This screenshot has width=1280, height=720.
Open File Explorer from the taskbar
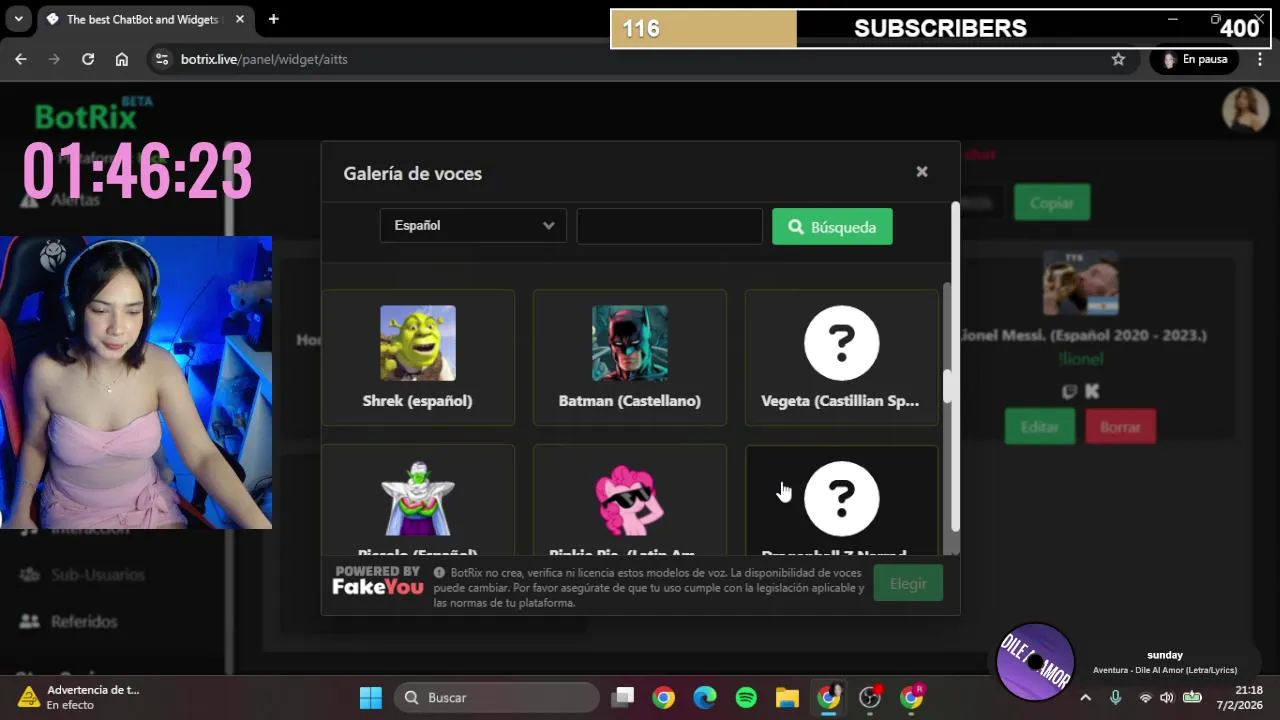point(787,697)
